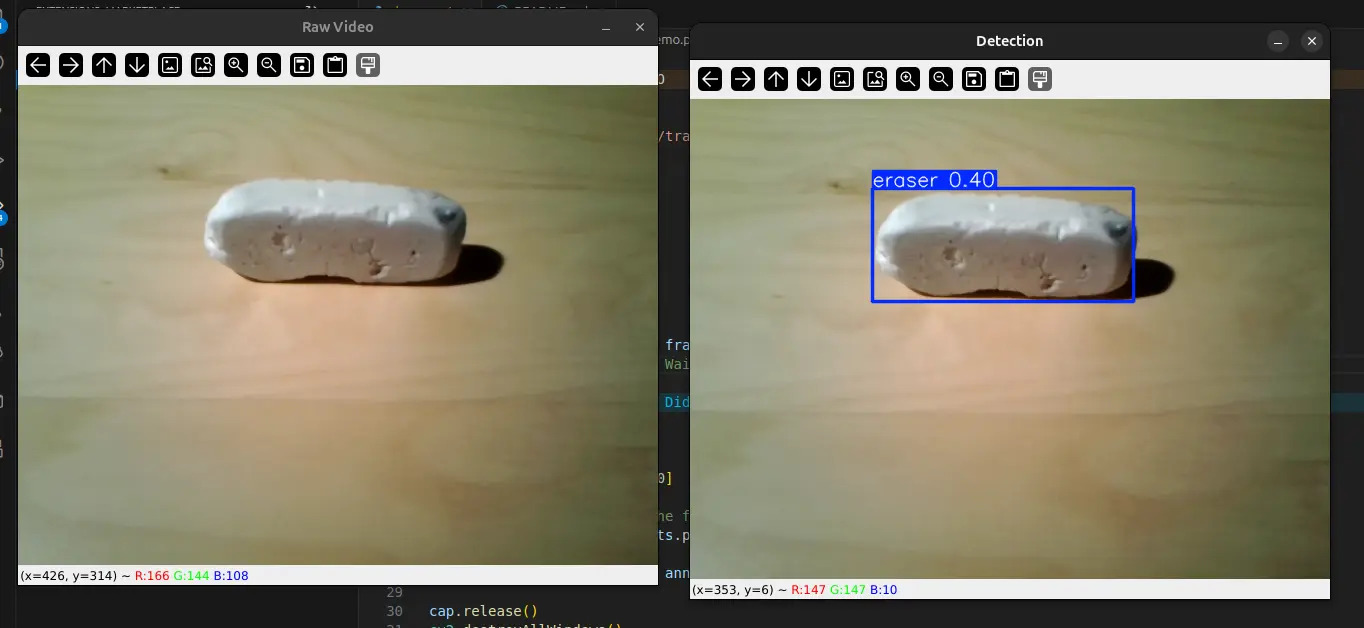The width and height of the screenshot is (1364, 628).
Task: Pan down in the Detection window
Action: (809, 79)
